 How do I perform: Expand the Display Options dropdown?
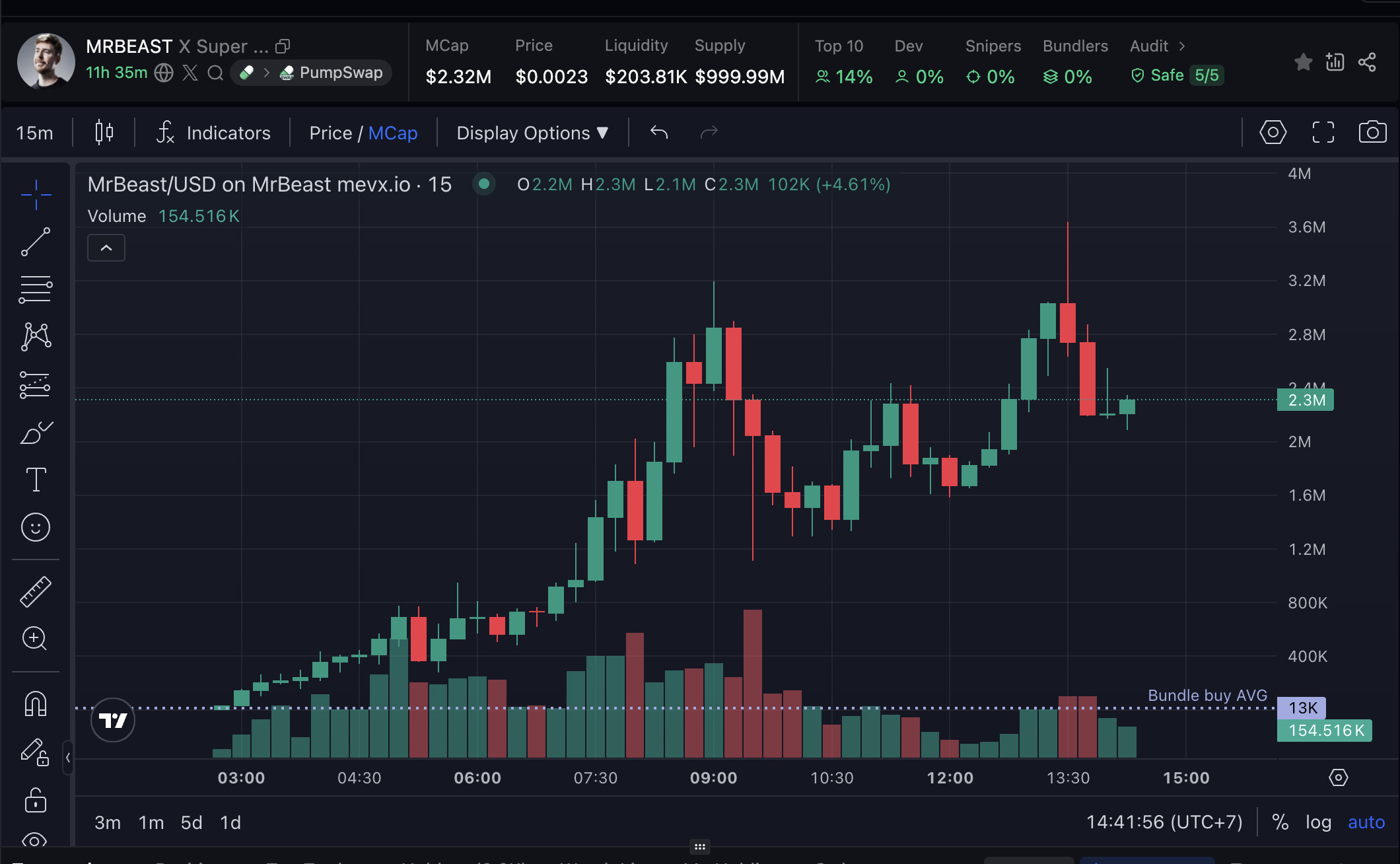(x=532, y=133)
